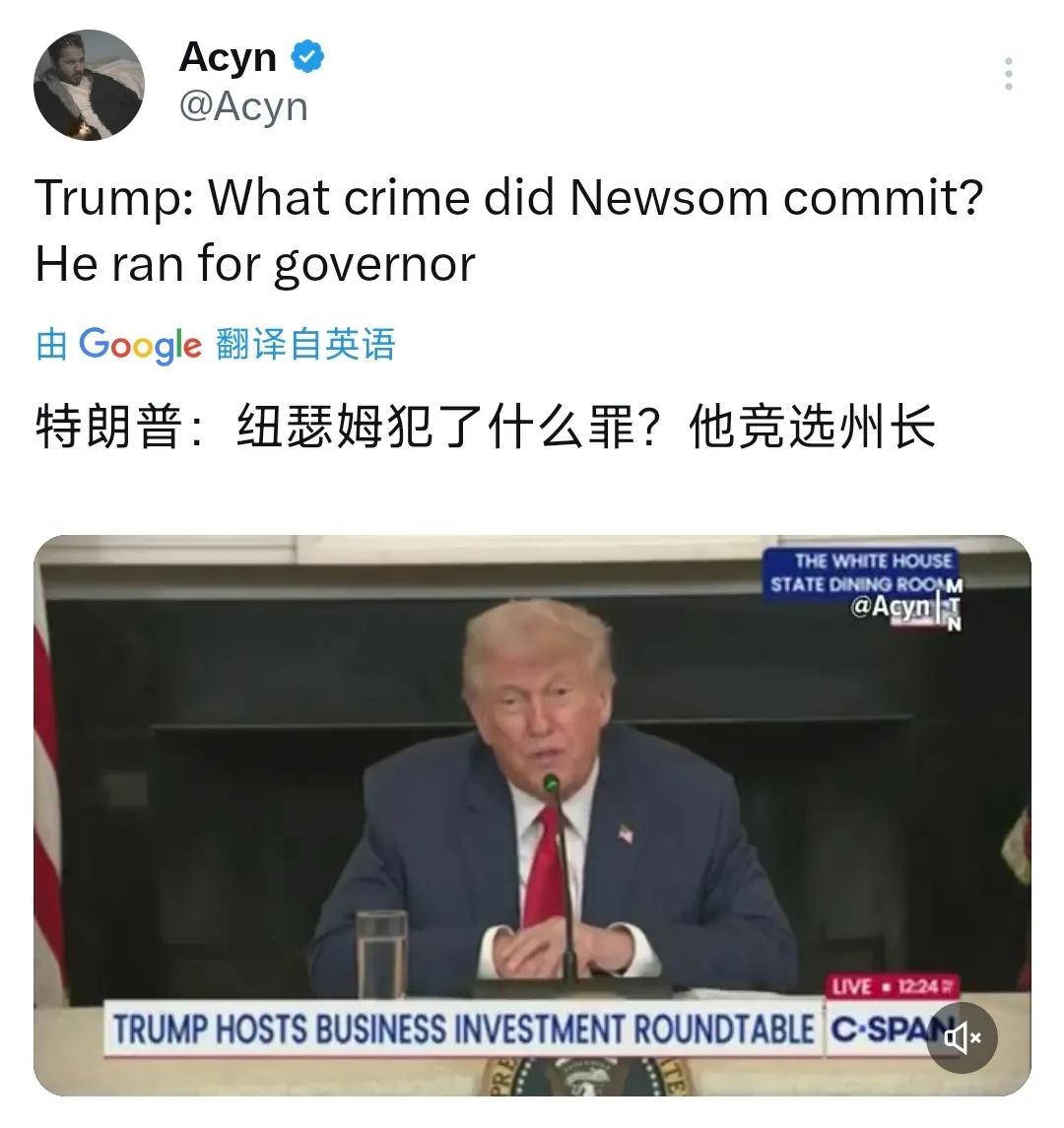Click the White House State Dining Room label
The height and width of the screenshot is (1128, 1064).
click(x=861, y=572)
